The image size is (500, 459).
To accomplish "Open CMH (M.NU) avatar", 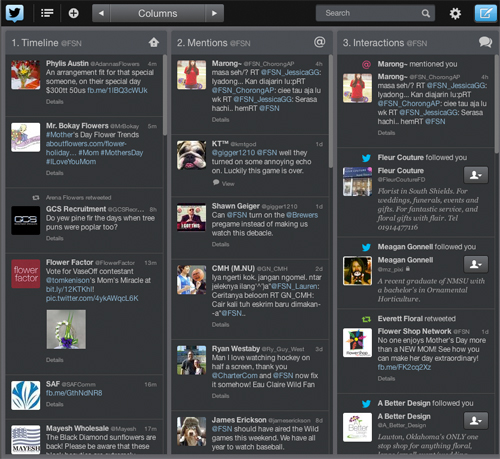I will point(191,280).
